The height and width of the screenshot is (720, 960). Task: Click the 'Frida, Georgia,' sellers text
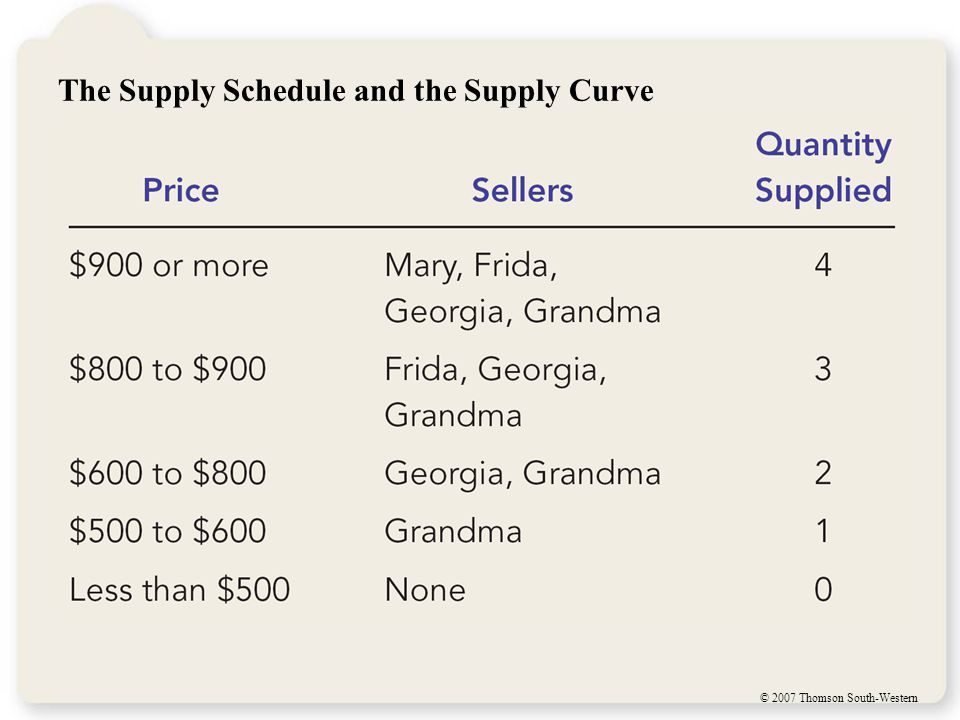pyautogui.click(x=495, y=370)
